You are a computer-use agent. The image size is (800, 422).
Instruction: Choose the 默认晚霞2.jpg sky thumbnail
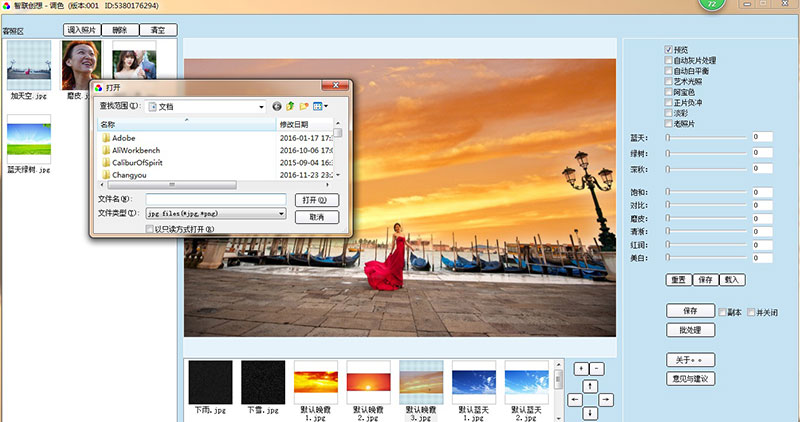pyautogui.click(x=368, y=383)
